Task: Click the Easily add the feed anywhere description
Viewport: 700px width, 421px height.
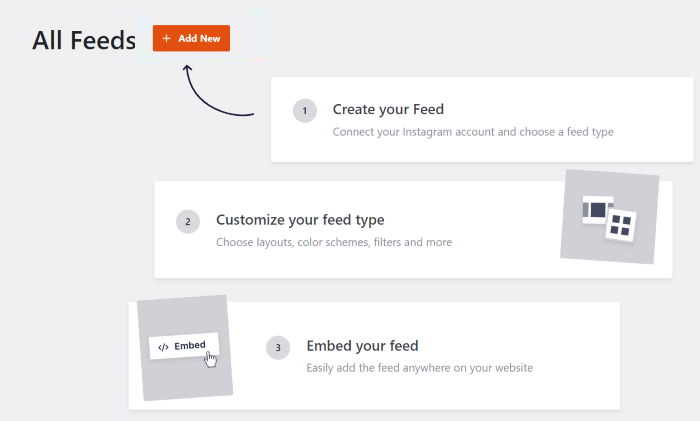Action: click(x=419, y=368)
